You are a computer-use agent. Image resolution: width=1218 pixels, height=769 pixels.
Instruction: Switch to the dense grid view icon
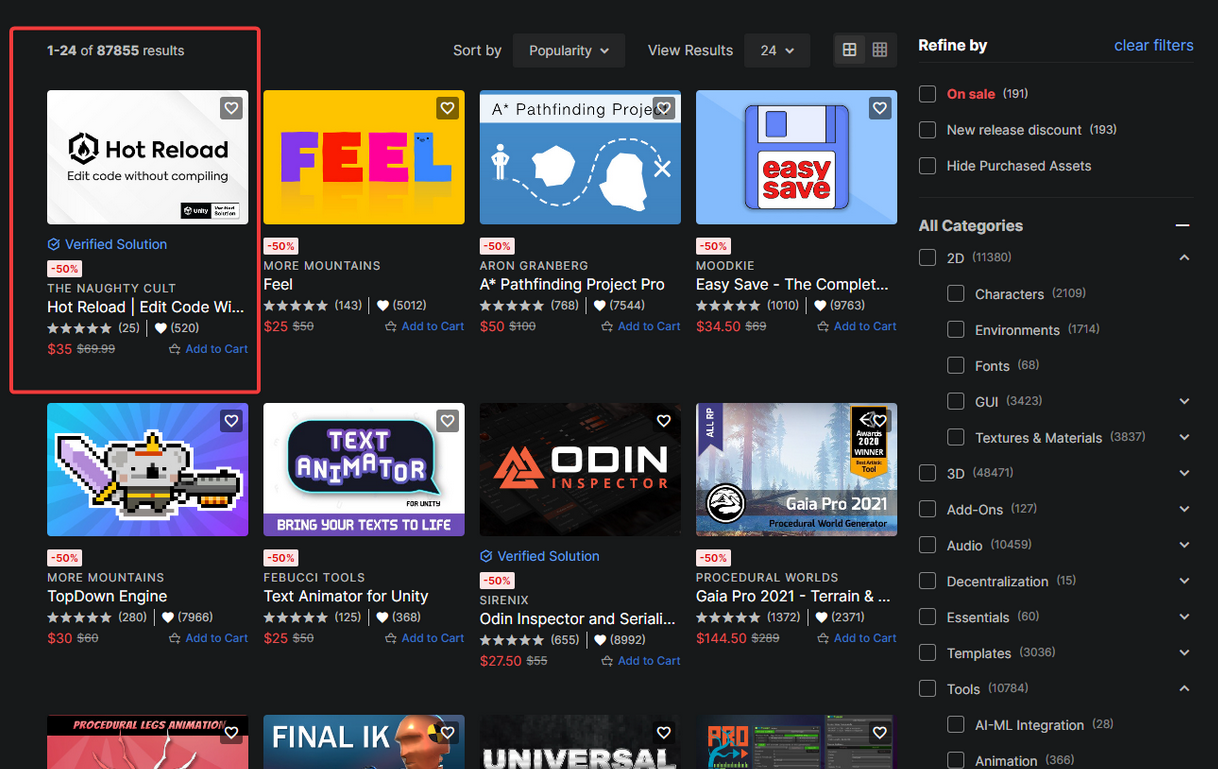[880, 50]
